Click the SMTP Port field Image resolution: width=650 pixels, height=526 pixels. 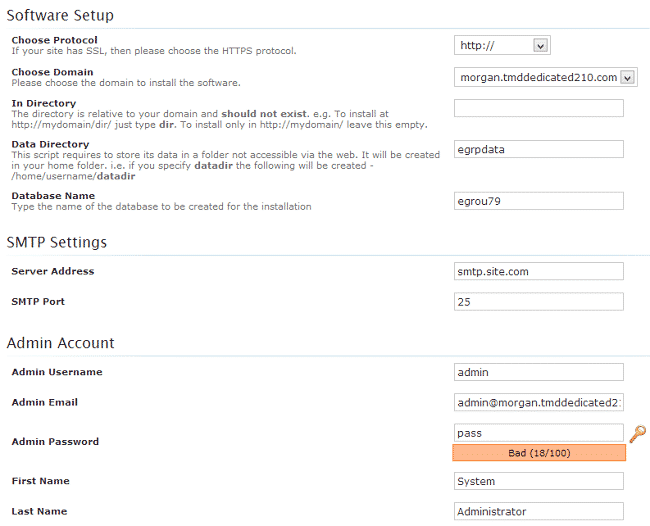pos(538,302)
